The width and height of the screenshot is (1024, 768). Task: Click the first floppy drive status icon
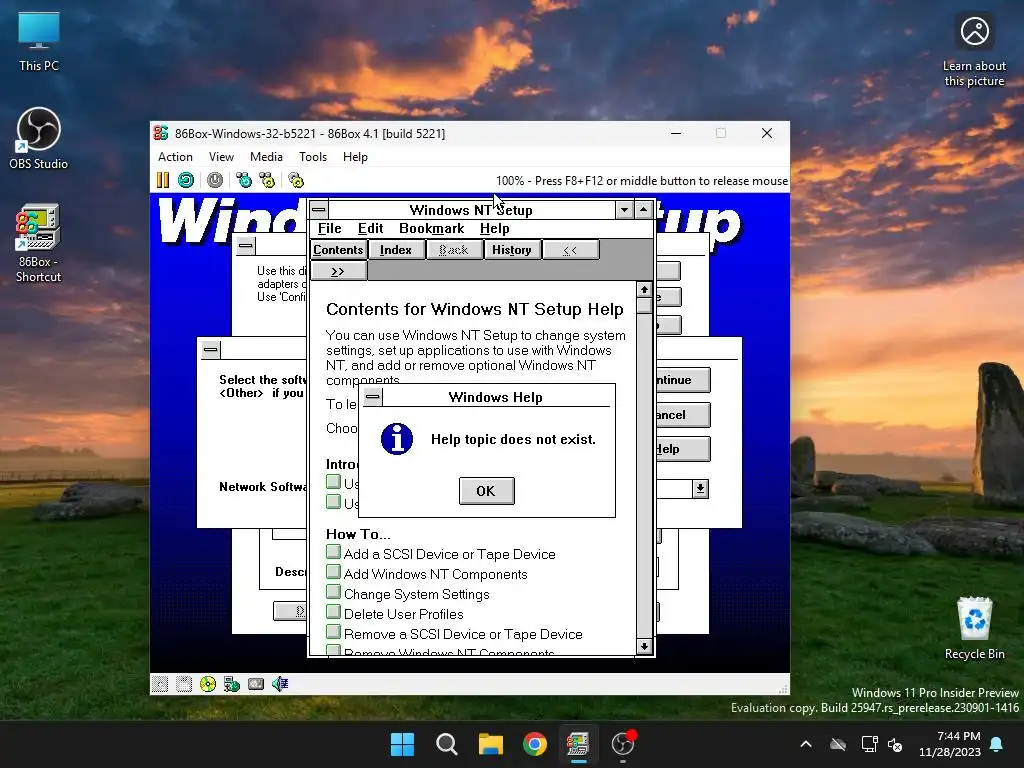[160, 684]
